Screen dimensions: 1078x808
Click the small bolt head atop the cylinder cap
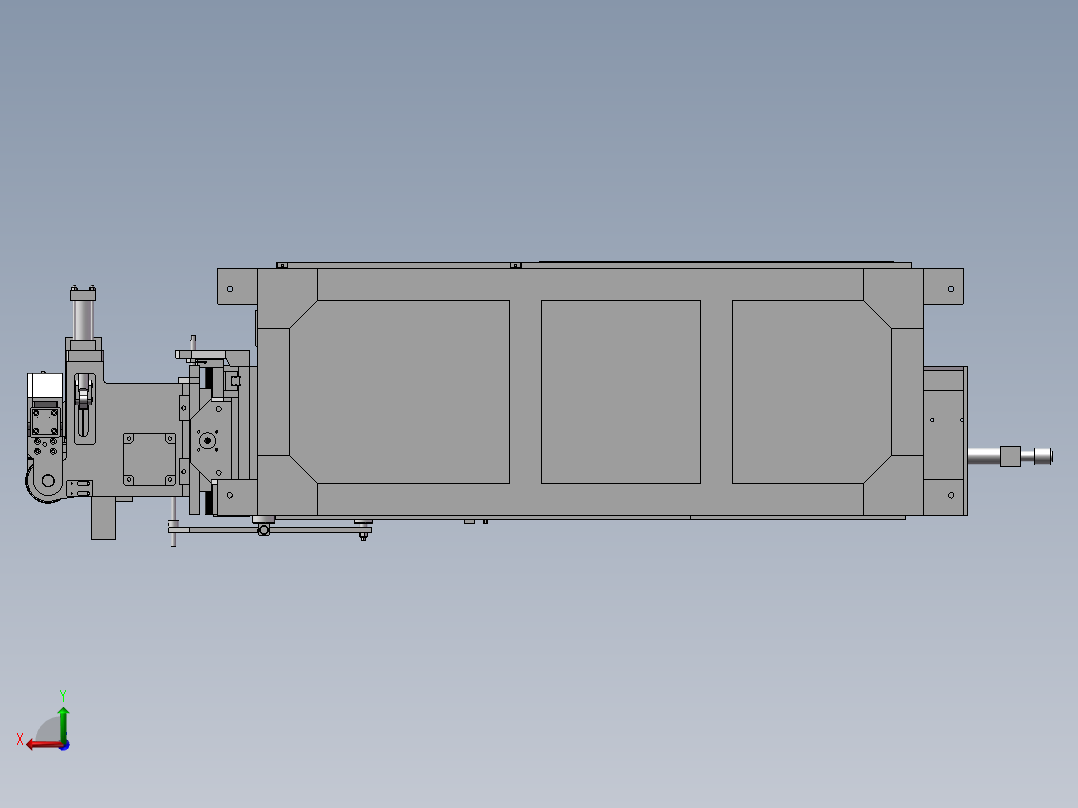click(75, 287)
